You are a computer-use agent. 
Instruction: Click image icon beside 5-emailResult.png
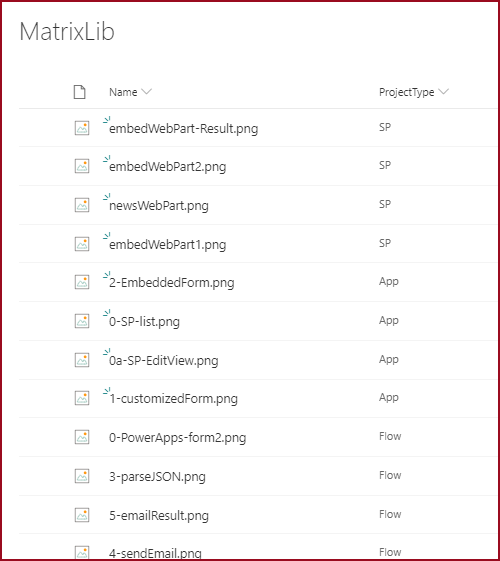click(82, 515)
